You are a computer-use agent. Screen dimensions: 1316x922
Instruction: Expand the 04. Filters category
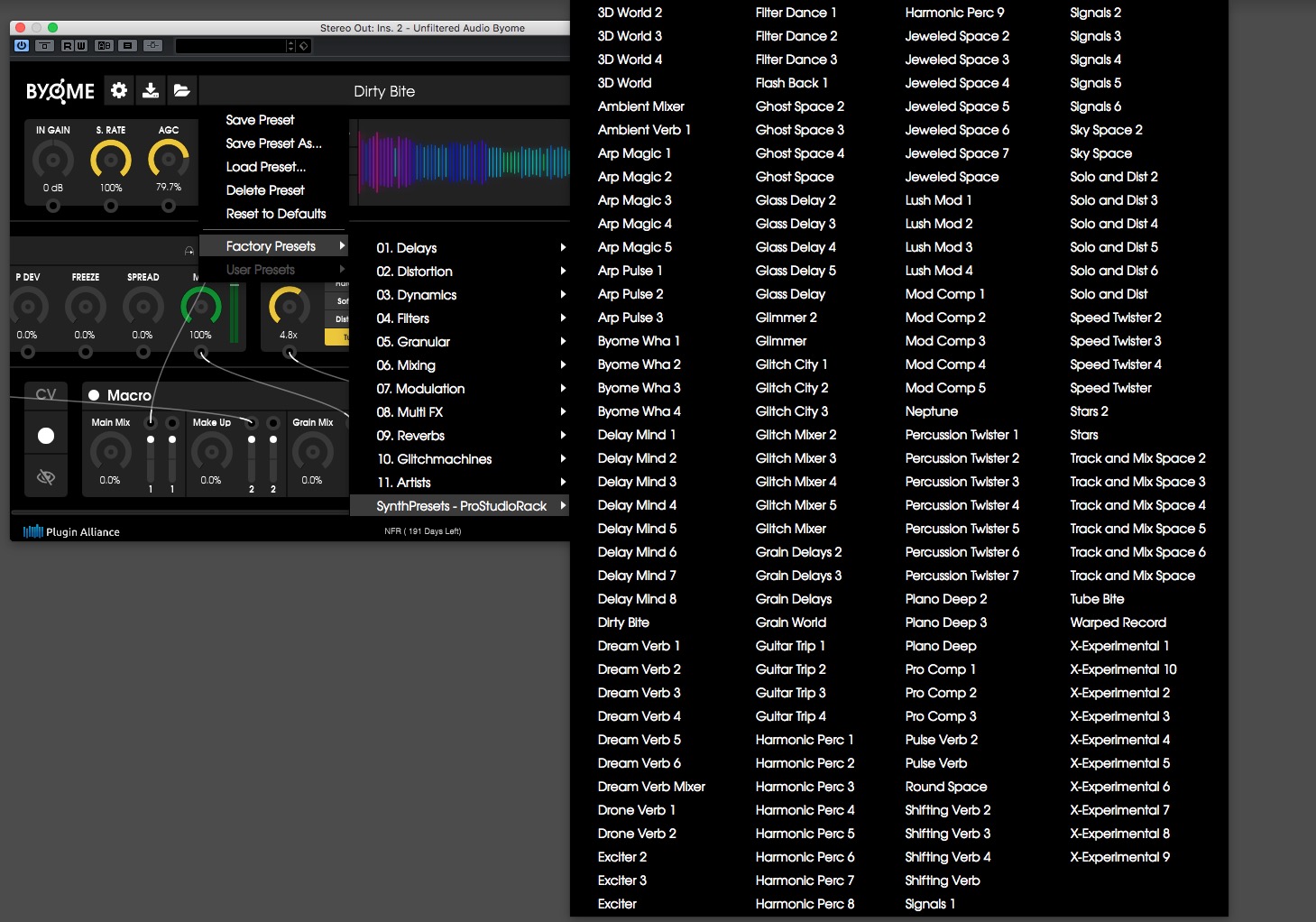(x=460, y=318)
